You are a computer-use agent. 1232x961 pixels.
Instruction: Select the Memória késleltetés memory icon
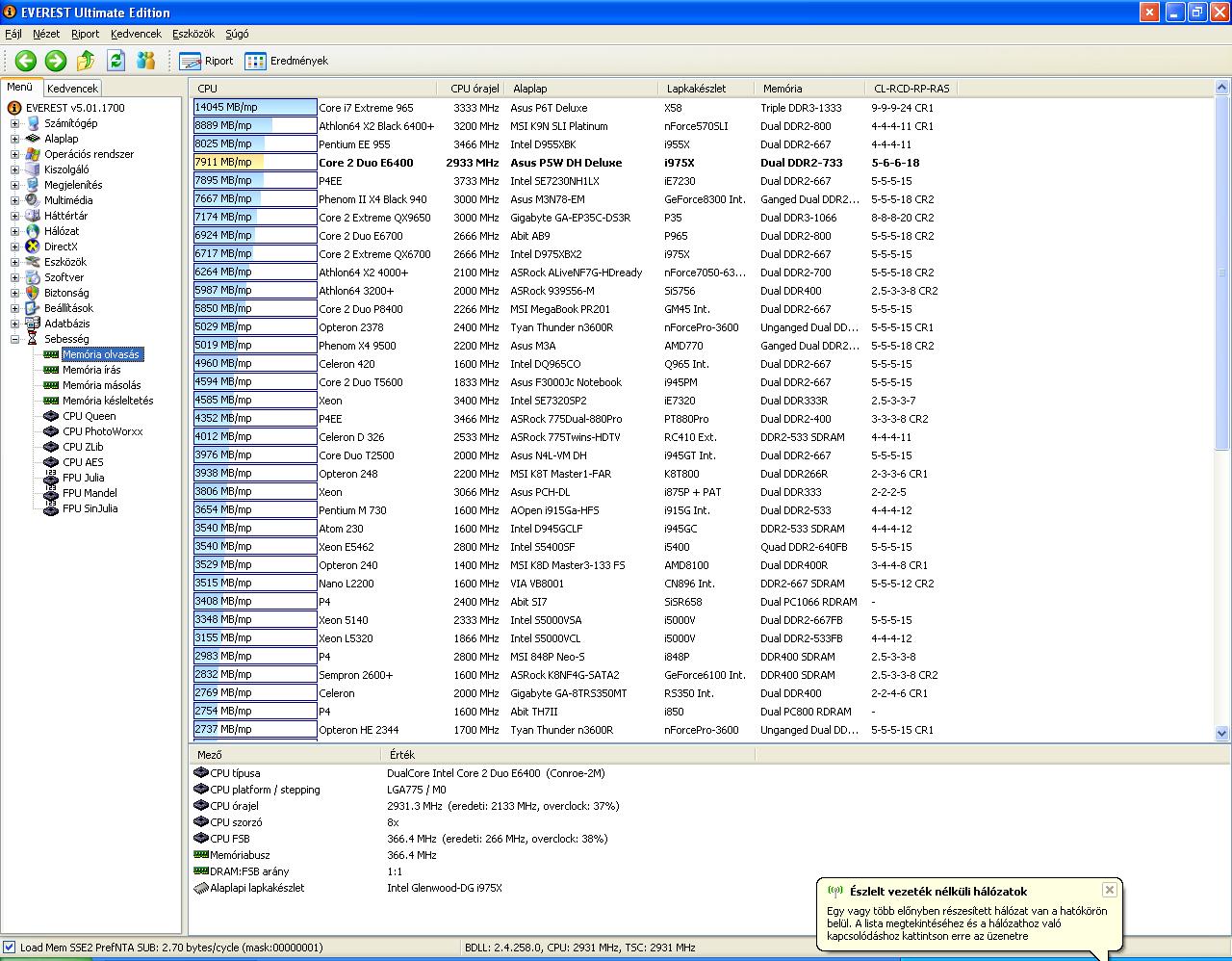[x=51, y=401]
